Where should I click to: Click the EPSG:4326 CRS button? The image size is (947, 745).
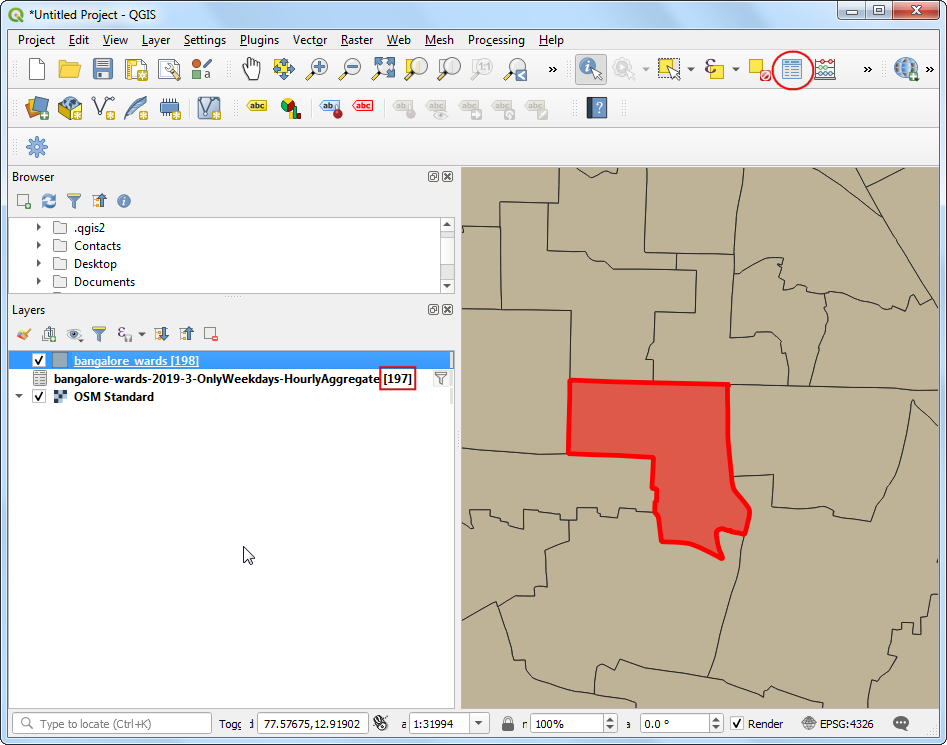click(x=838, y=724)
